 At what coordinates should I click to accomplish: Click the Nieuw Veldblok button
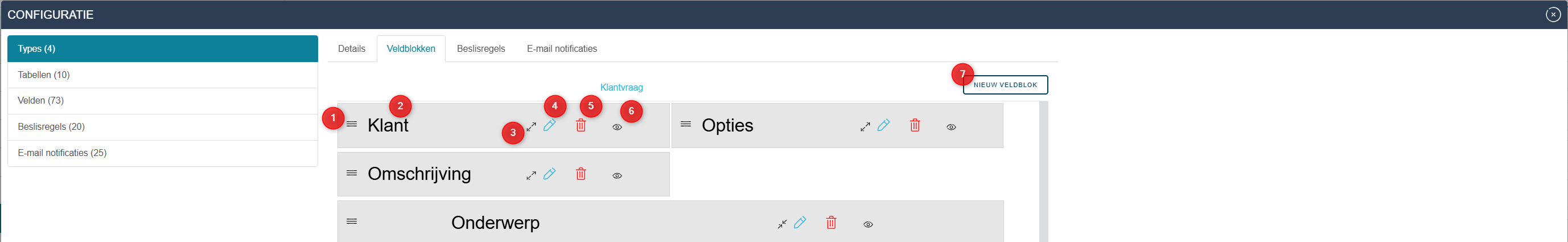1005,85
